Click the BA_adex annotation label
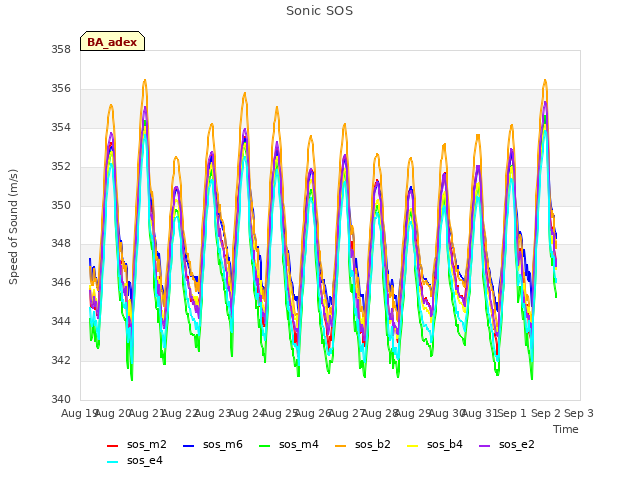Image resolution: width=640 pixels, height=480 pixels. (112, 41)
